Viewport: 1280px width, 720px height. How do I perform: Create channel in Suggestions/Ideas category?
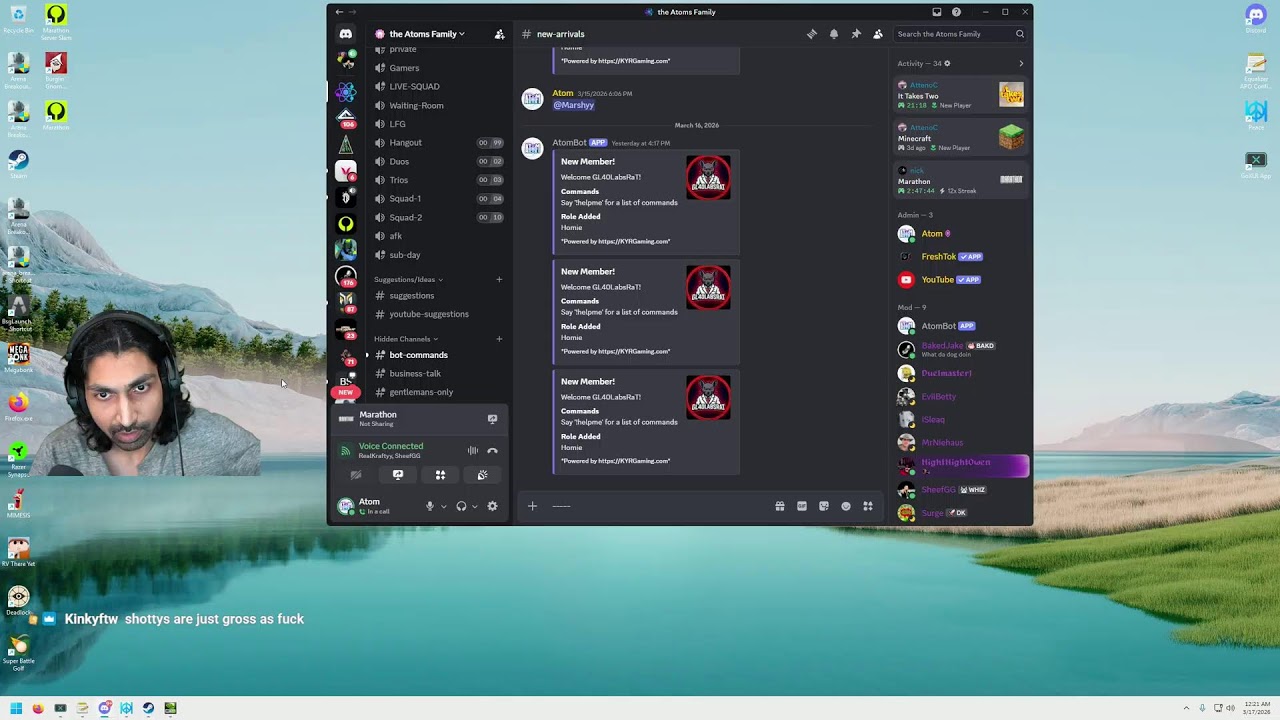(x=499, y=279)
